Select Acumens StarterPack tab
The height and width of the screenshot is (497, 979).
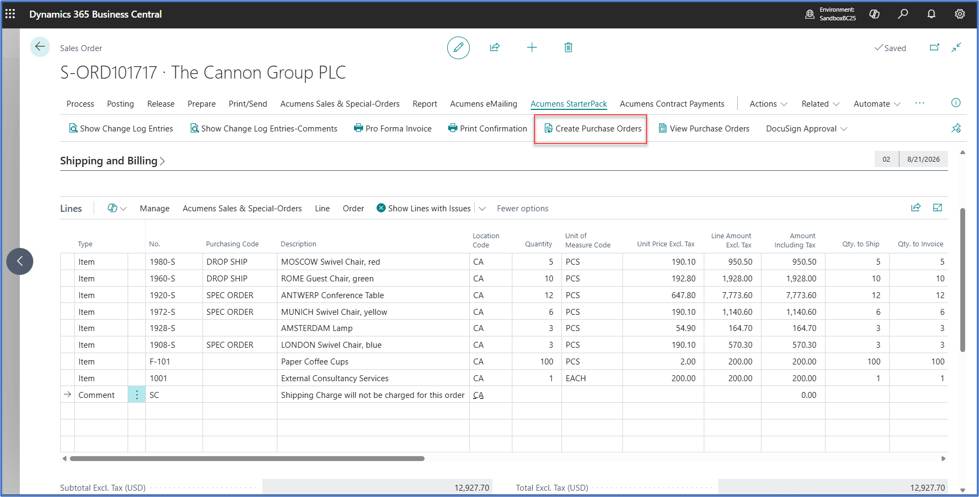[x=569, y=104]
